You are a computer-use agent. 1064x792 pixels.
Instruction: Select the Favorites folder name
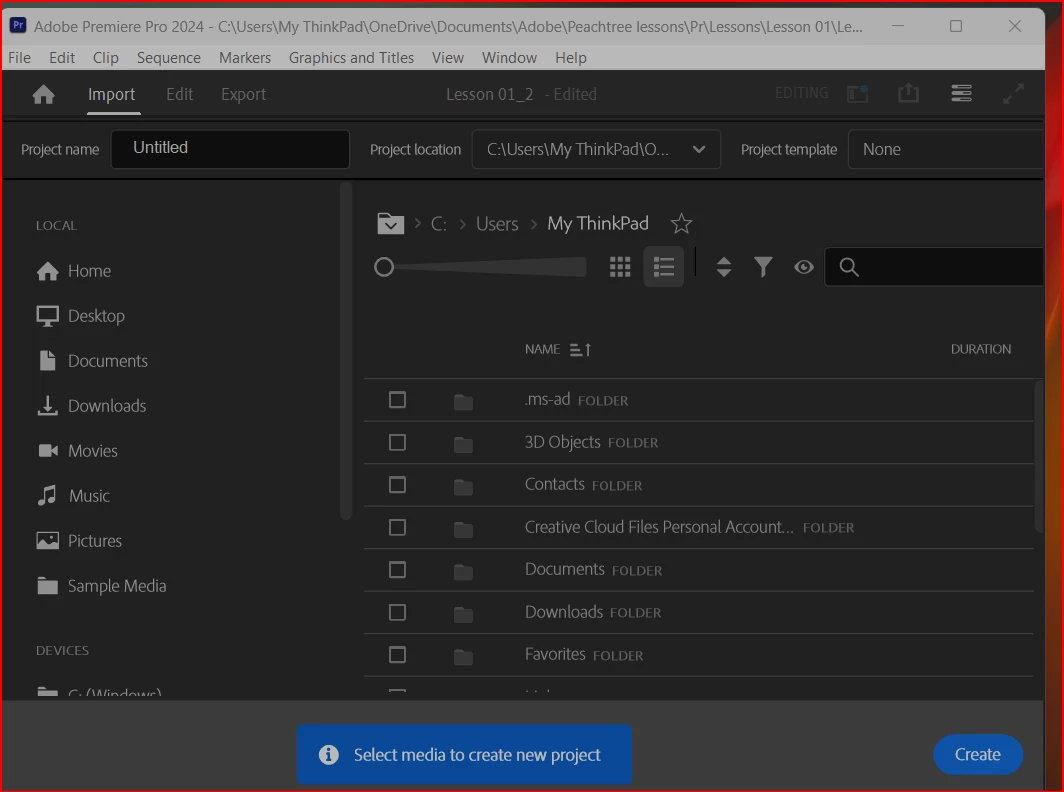555,654
